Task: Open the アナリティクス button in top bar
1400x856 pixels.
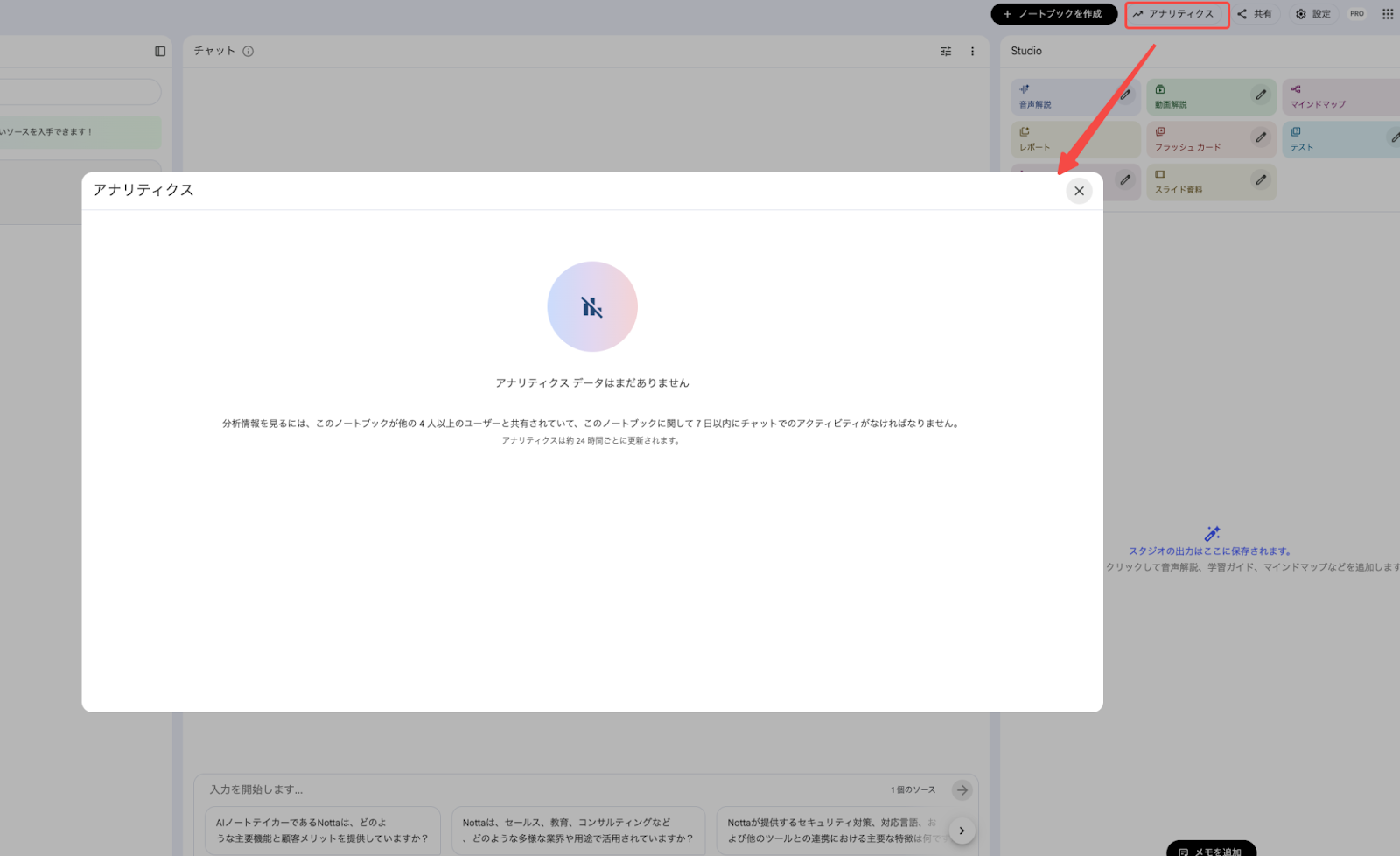Action: (x=1175, y=14)
